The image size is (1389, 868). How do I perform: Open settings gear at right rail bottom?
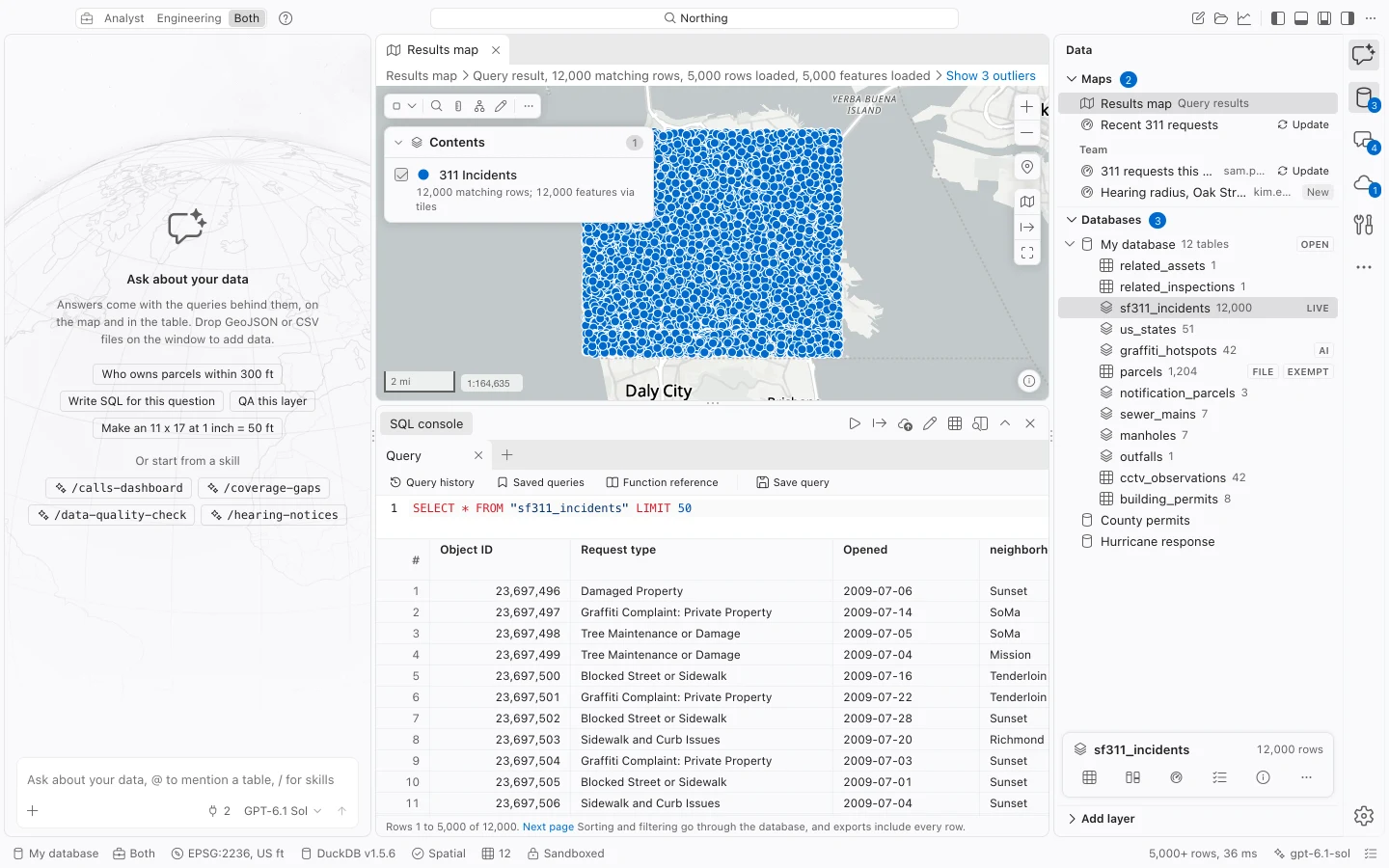(x=1363, y=816)
